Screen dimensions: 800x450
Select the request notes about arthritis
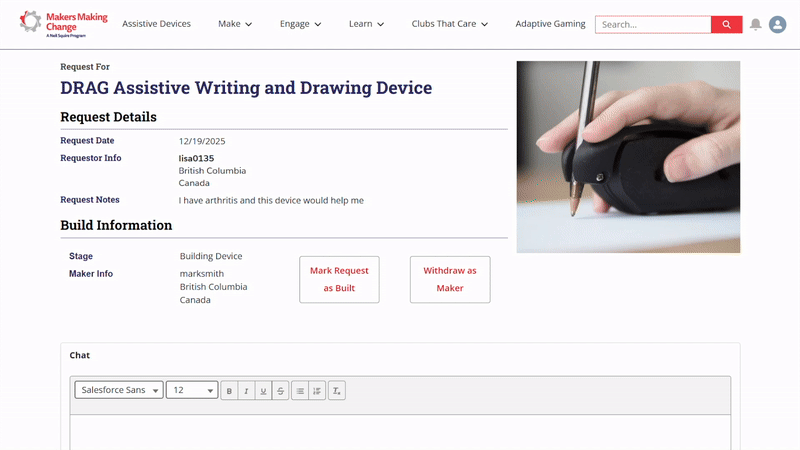pos(271,201)
